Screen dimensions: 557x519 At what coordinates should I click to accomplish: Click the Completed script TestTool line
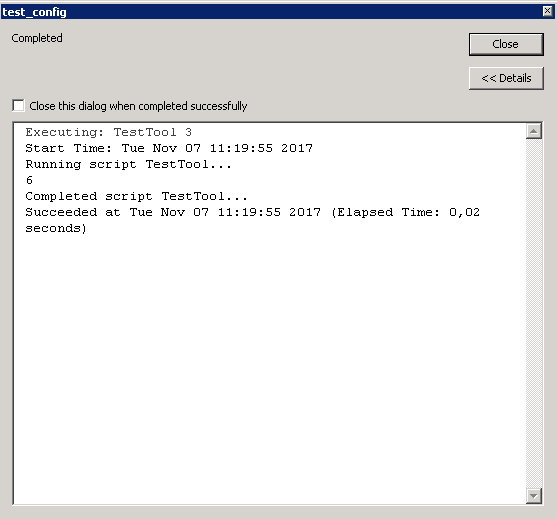(136, 196)
